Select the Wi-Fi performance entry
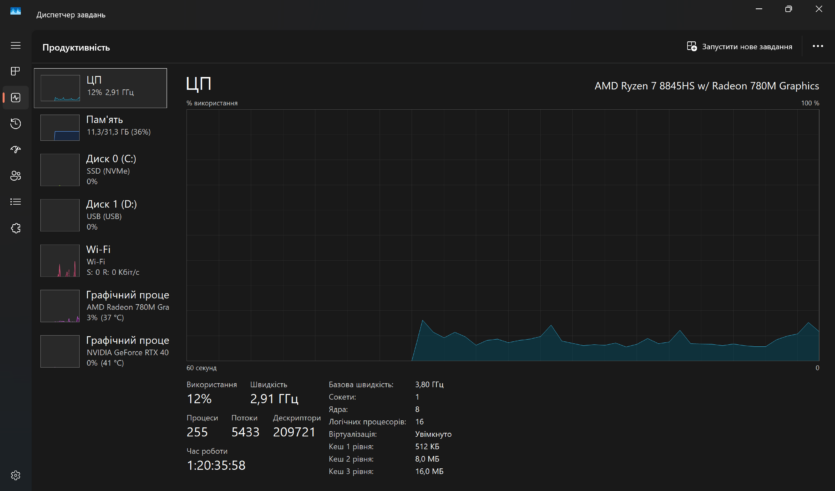Viewport: 835px width, 491px height. click(101, 260)
